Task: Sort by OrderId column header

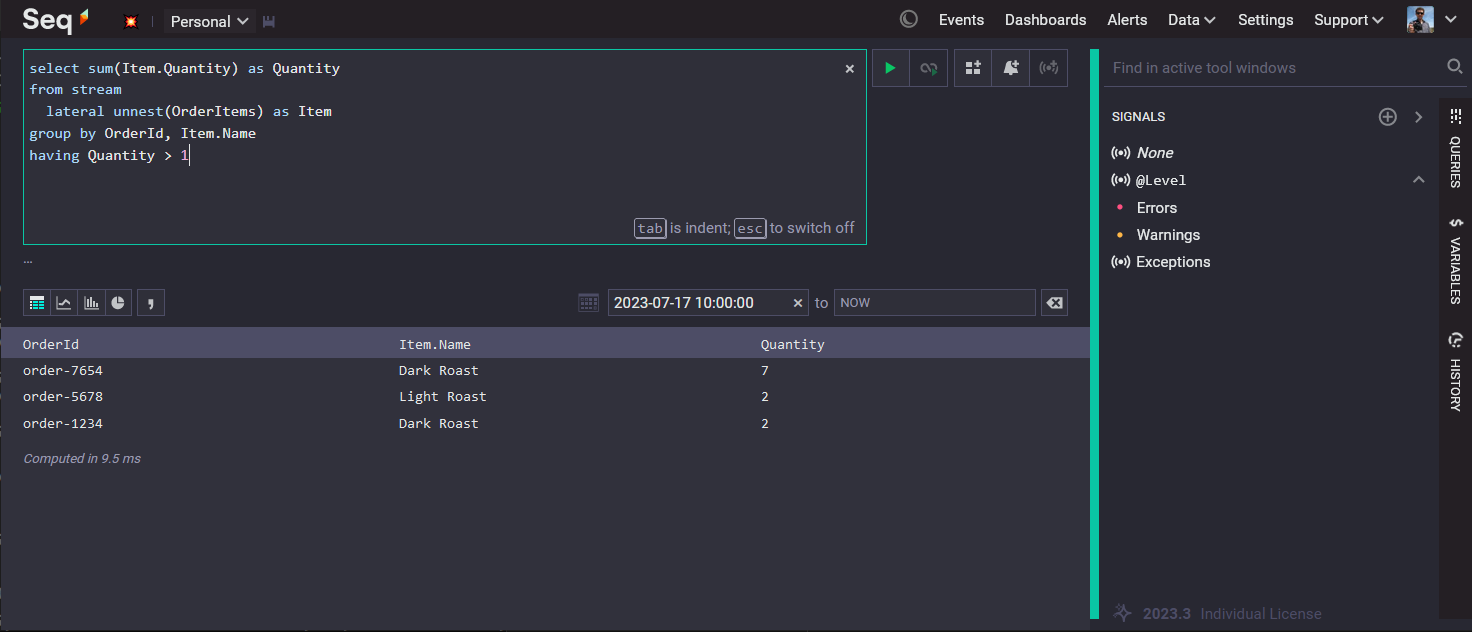Action: [x=51, y=344]
